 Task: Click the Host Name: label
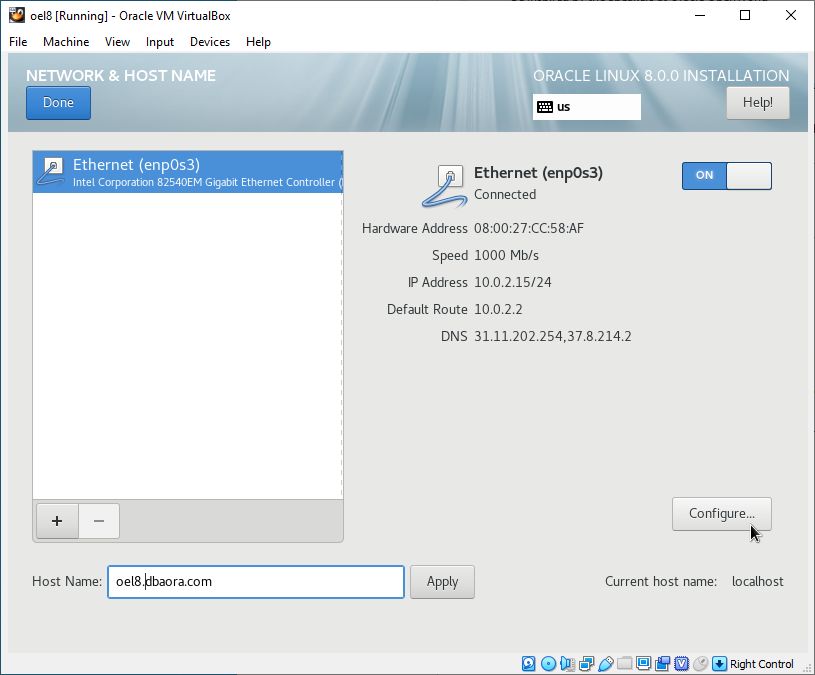pos(67,581)
